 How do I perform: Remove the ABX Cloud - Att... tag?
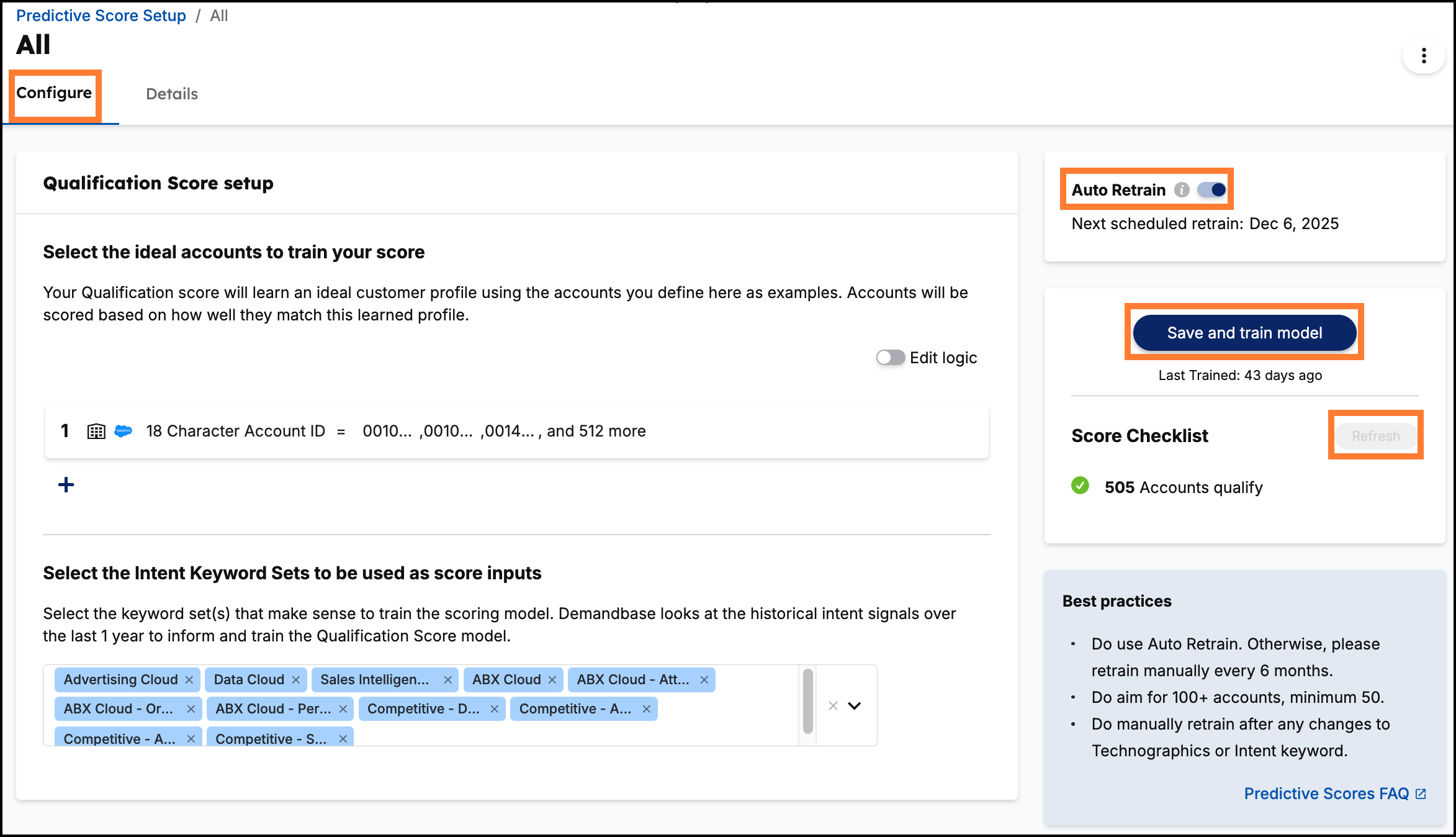pos(704,680)
